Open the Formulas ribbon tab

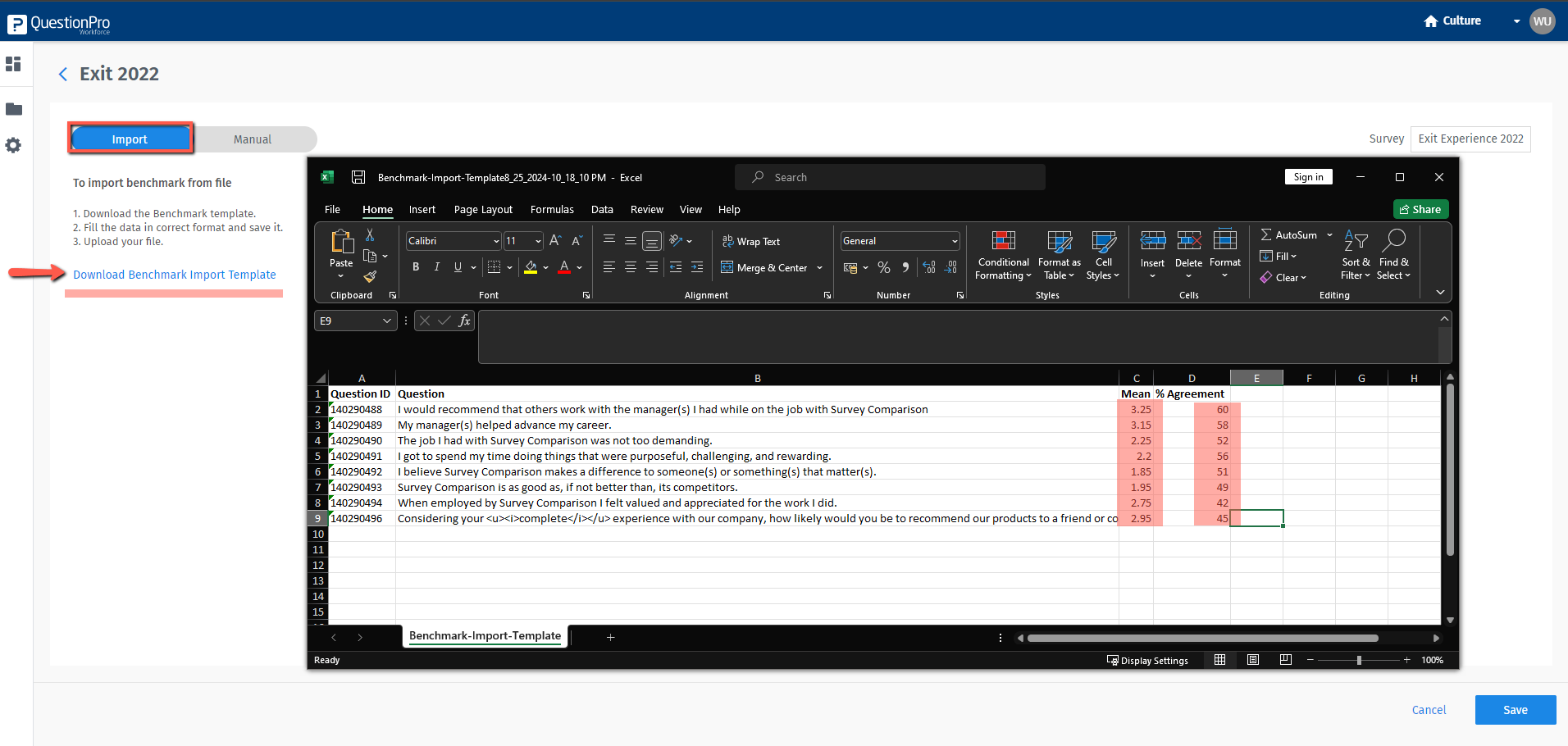[x=551, y=210]
